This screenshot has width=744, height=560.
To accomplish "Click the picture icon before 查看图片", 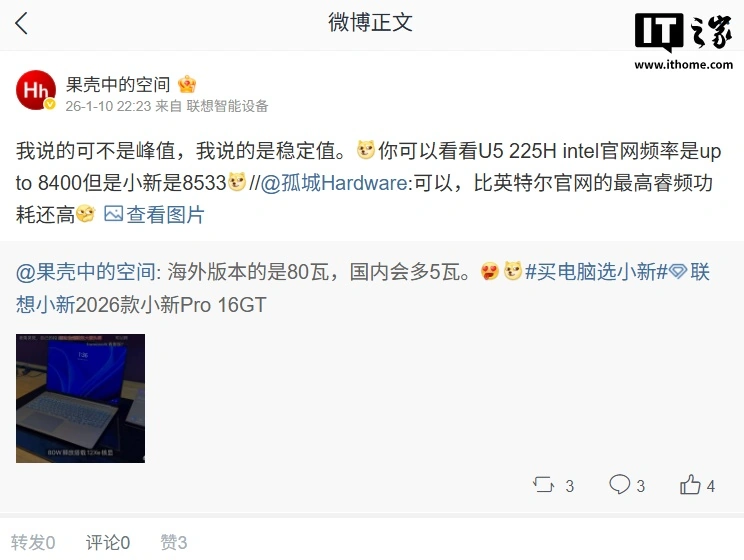I will 113,214.
